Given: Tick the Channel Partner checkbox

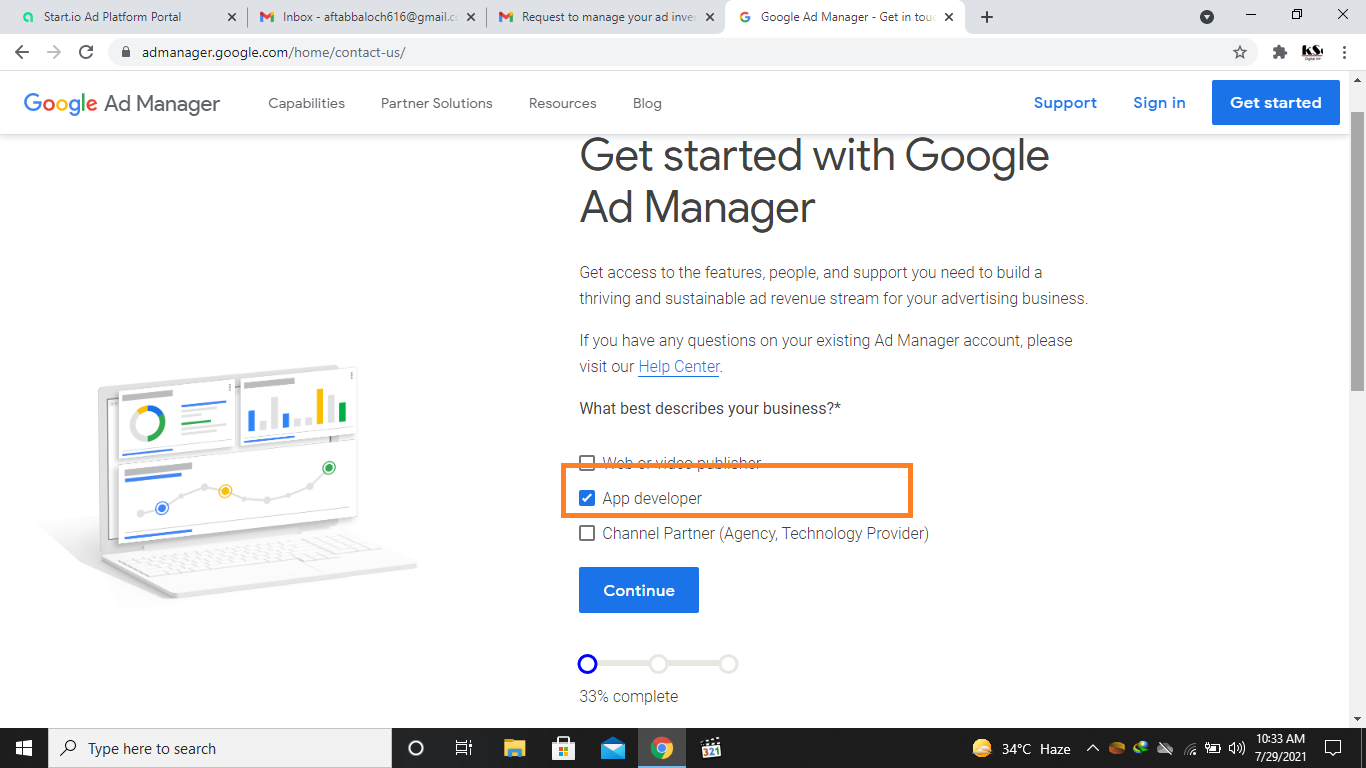Looking at the screenshot, I should pos(587,533).
